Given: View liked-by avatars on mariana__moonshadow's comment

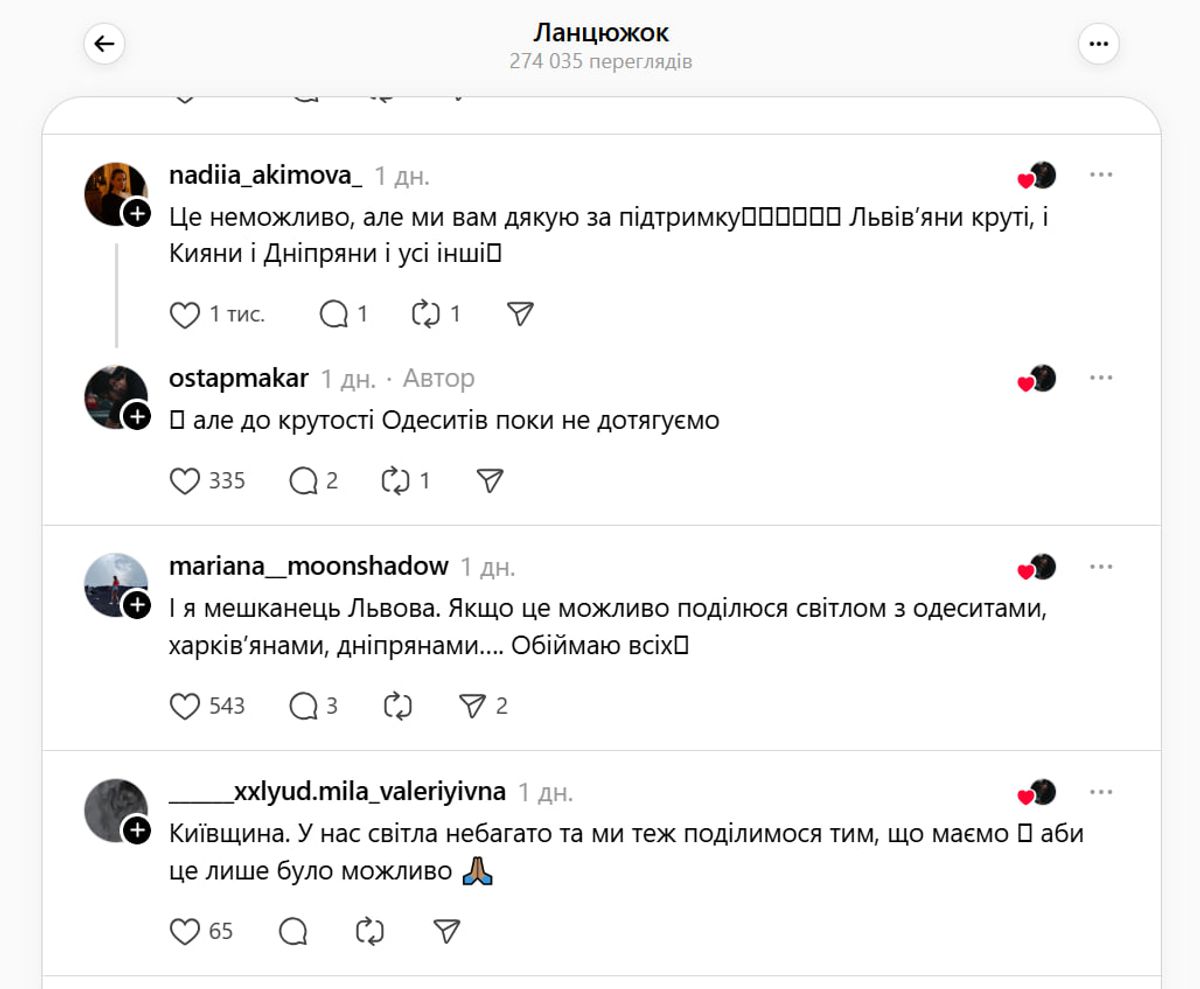Looking at the screenshot, I should point(1037,567).
